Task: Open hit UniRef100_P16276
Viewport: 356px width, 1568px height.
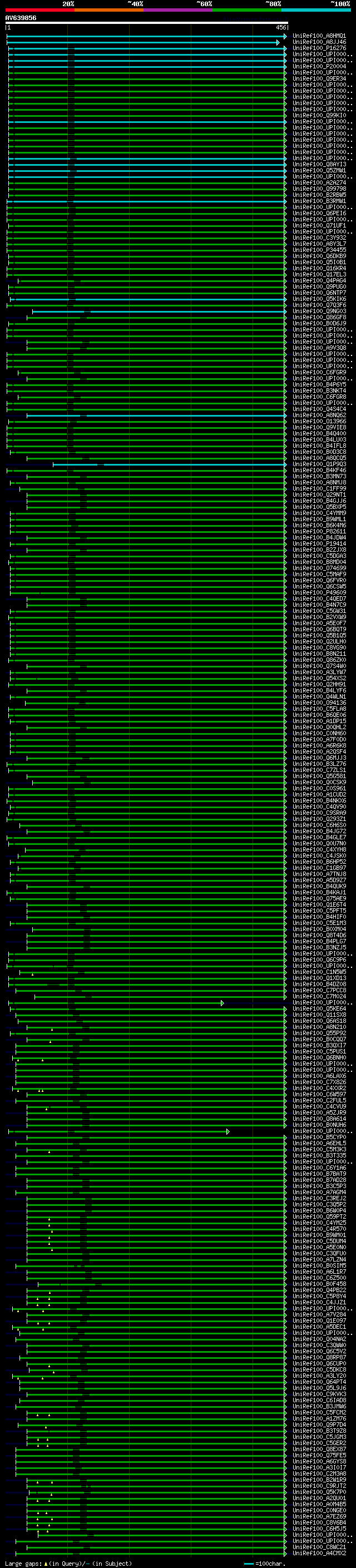Action: pyautogui.click(x=319, y=48)
